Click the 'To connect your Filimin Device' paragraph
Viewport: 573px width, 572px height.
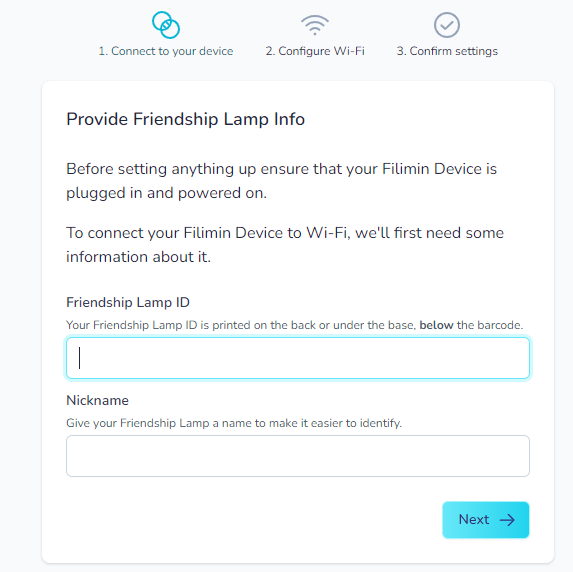[x=285, y=245]
